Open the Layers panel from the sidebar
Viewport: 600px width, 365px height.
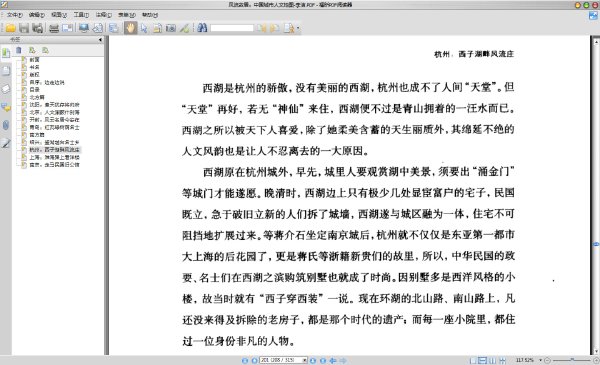(6, 89)
